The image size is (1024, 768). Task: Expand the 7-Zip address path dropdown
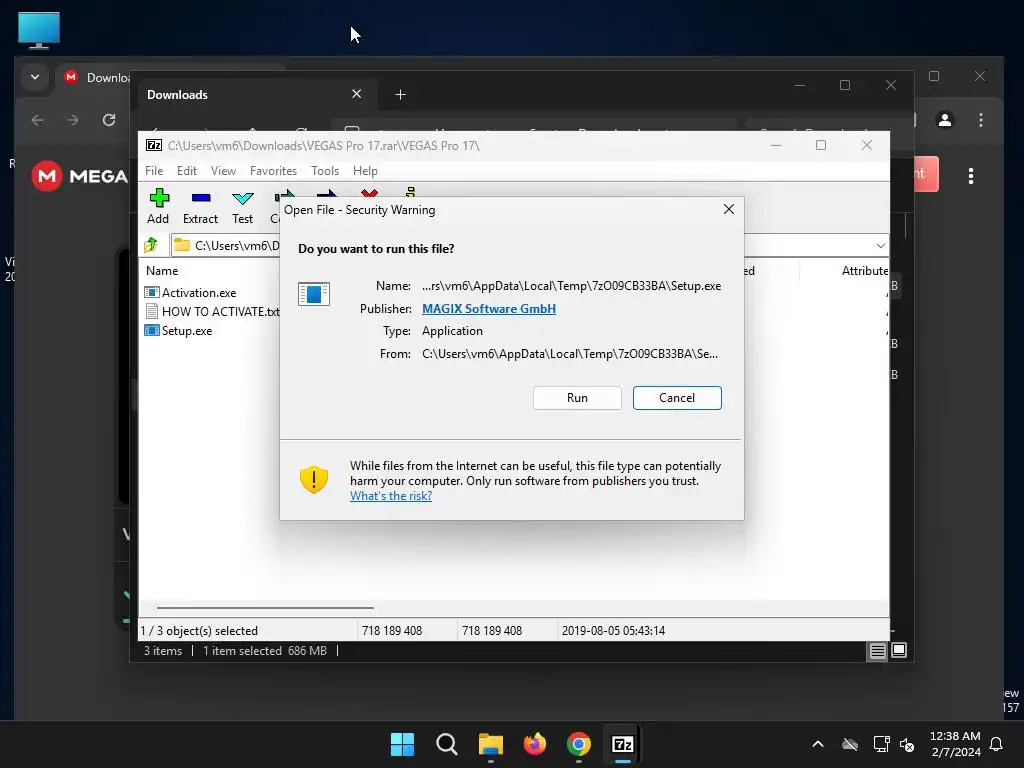[x=880, y=246]
